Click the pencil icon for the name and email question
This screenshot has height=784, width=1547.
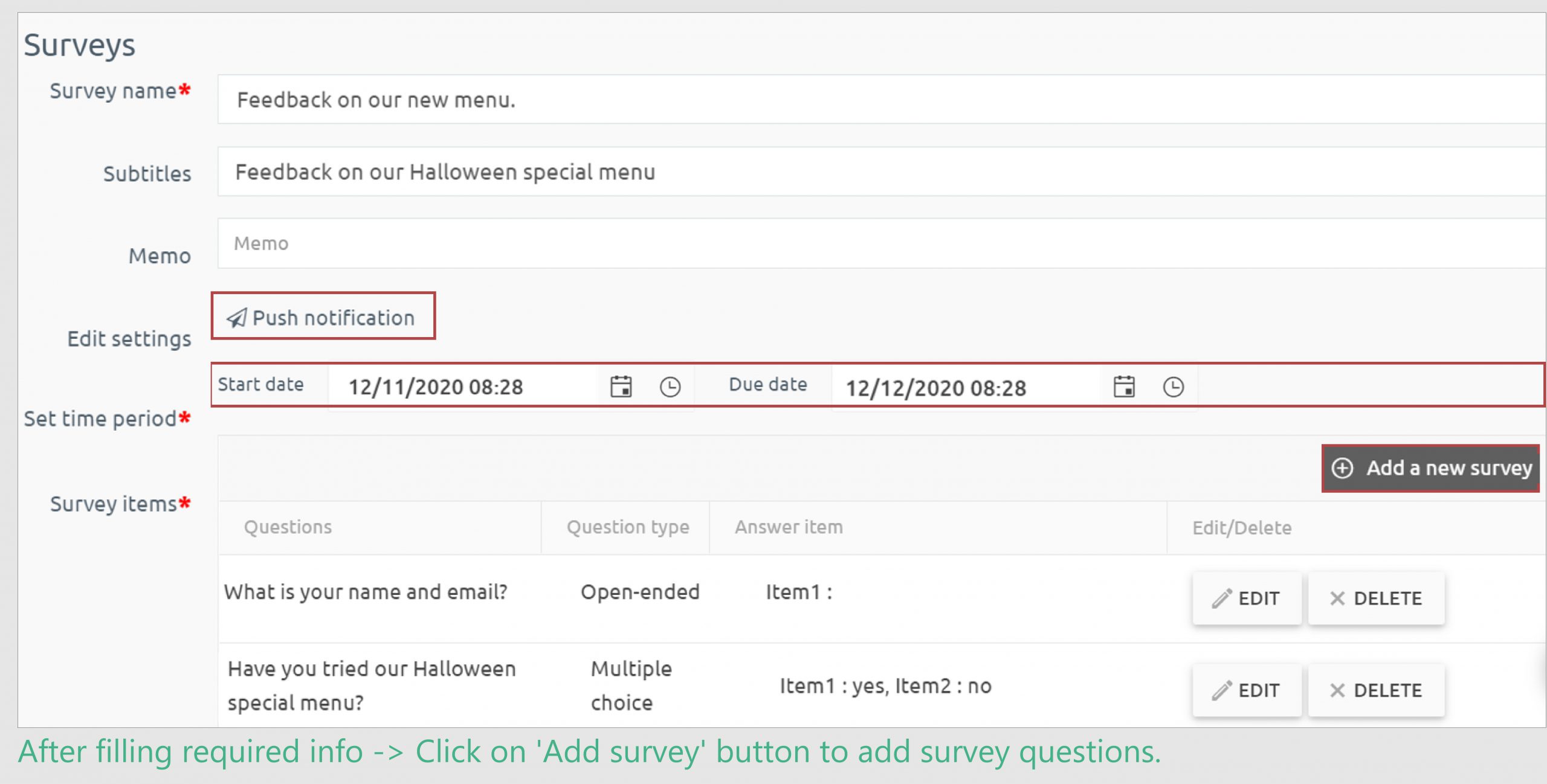pos(1221,598)
